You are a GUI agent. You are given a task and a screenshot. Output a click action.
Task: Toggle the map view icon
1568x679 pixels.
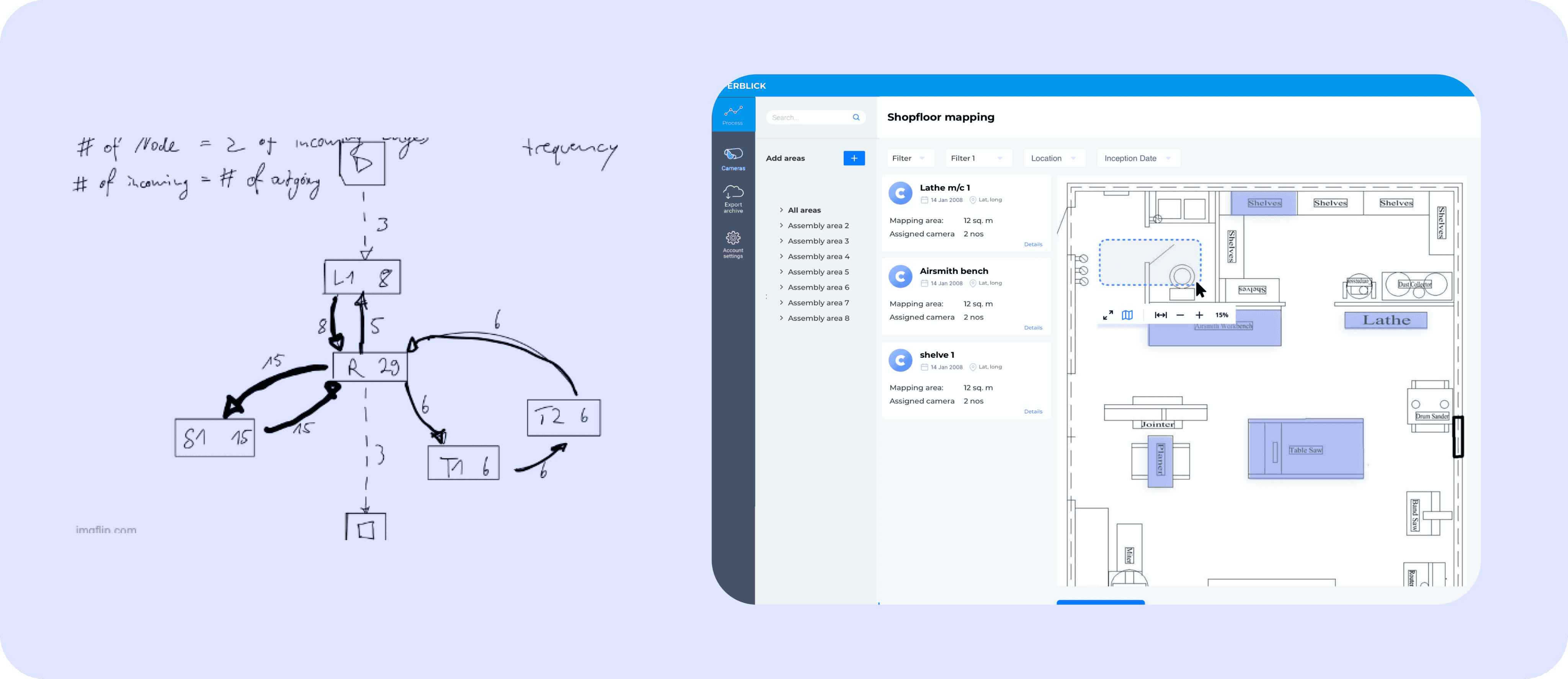1127,315
